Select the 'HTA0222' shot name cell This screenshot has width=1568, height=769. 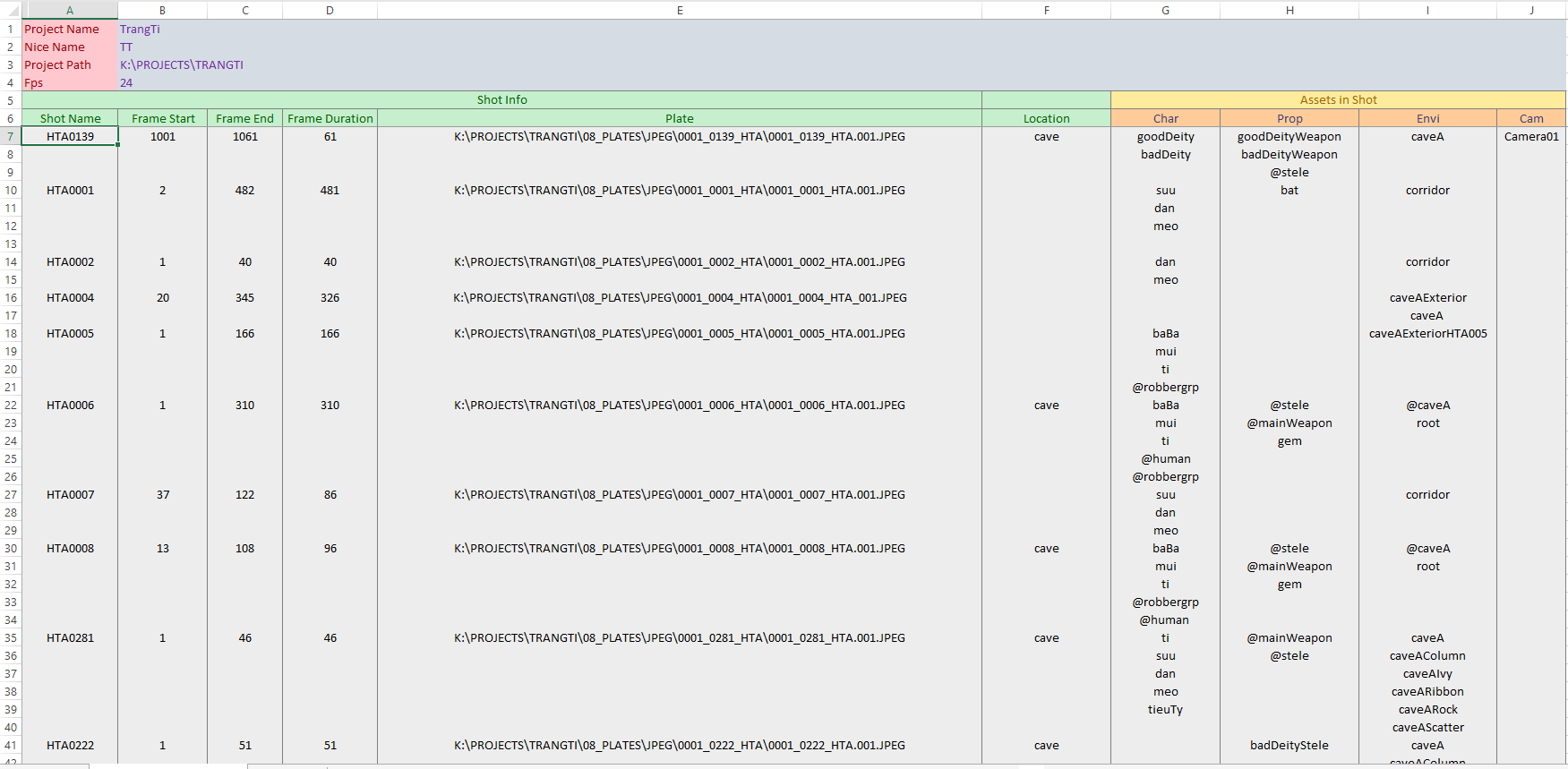tap(70, 745)
